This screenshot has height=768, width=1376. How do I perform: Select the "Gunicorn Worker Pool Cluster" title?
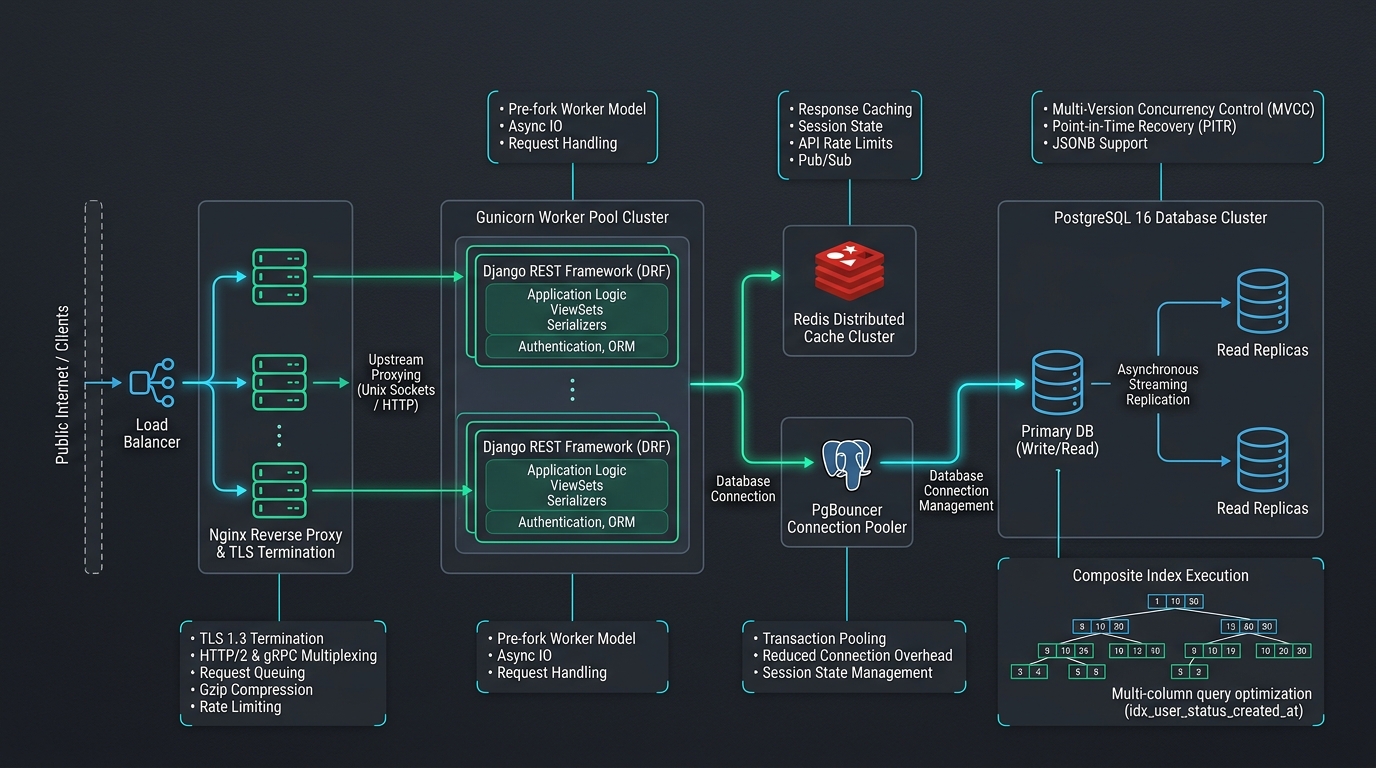point(573,217)
